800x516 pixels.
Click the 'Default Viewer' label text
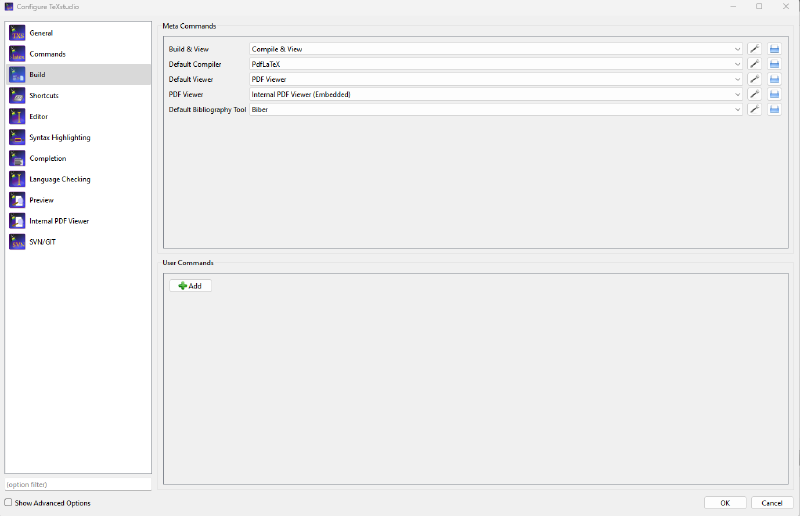pyautogui.click(x=191, y=79)
